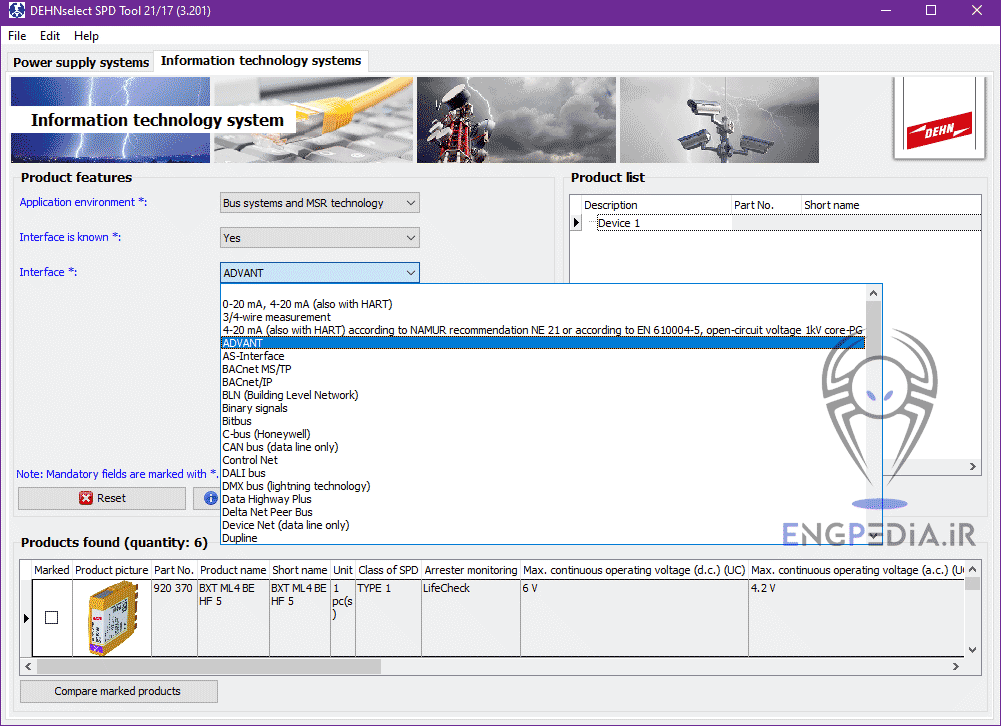
Task: Click Description header in Product list
Action: pos(656,205)
